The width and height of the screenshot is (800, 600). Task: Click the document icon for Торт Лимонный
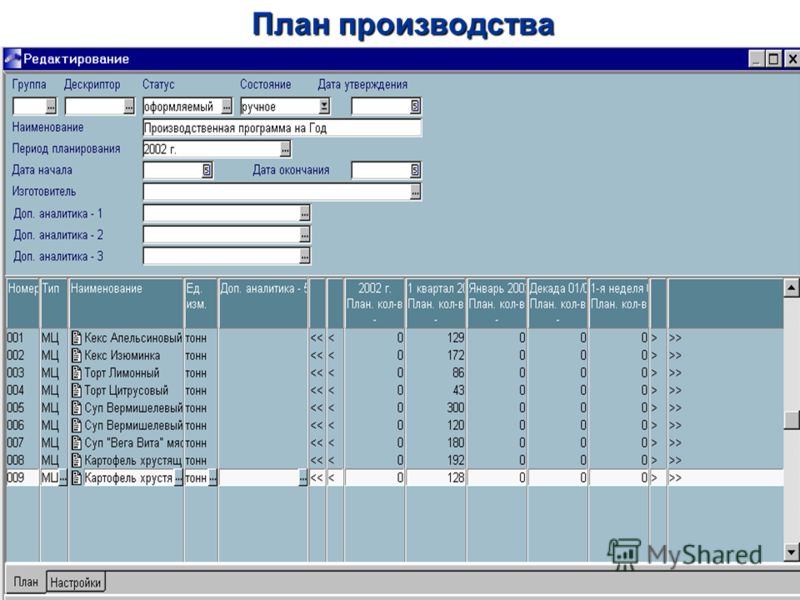77,373
